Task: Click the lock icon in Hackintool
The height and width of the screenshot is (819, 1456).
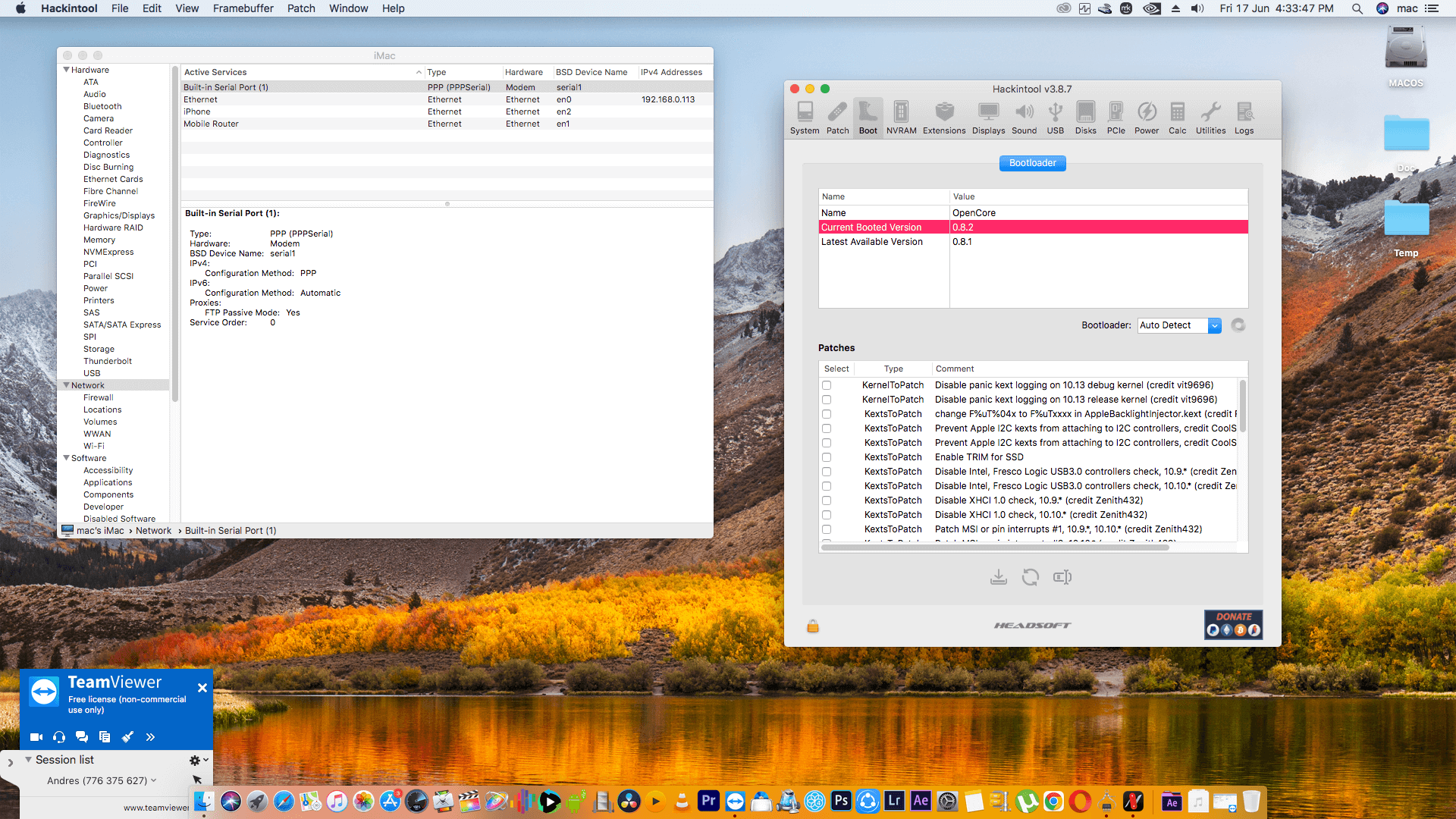Action: point(813,626)
